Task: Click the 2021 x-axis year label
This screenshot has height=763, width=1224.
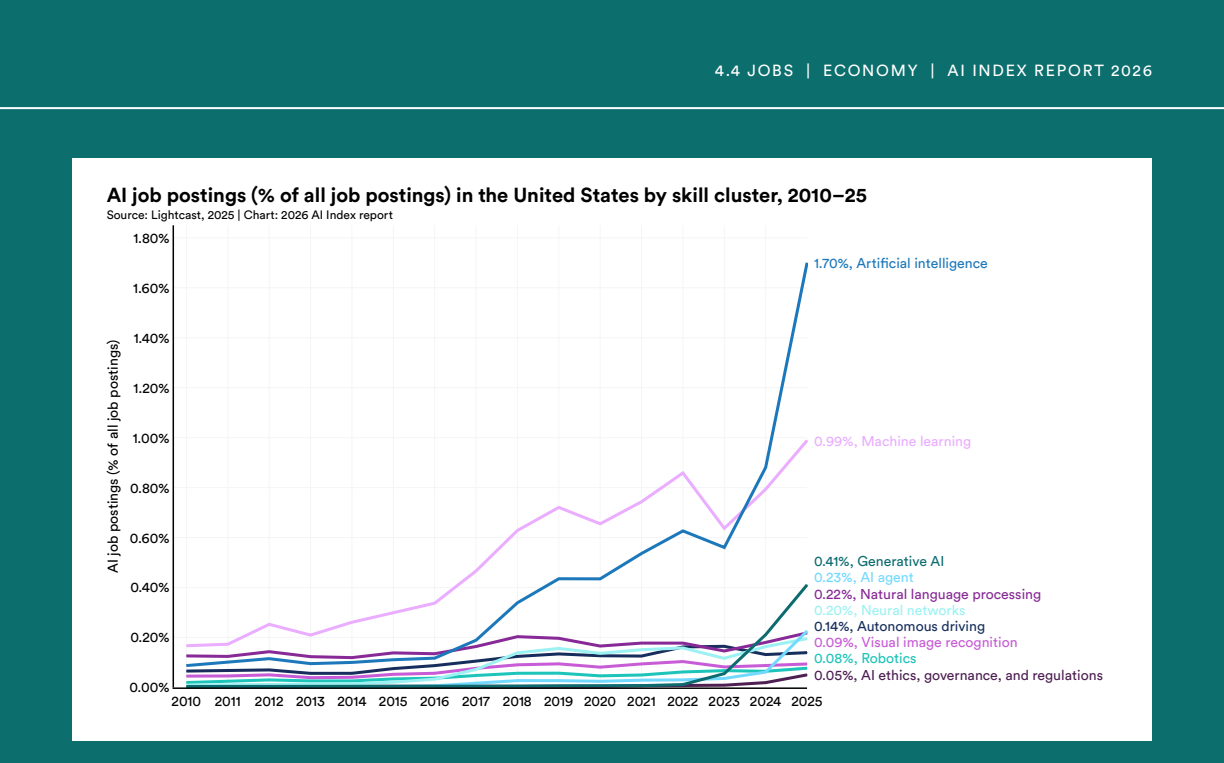Action: (x=641, y=702)
